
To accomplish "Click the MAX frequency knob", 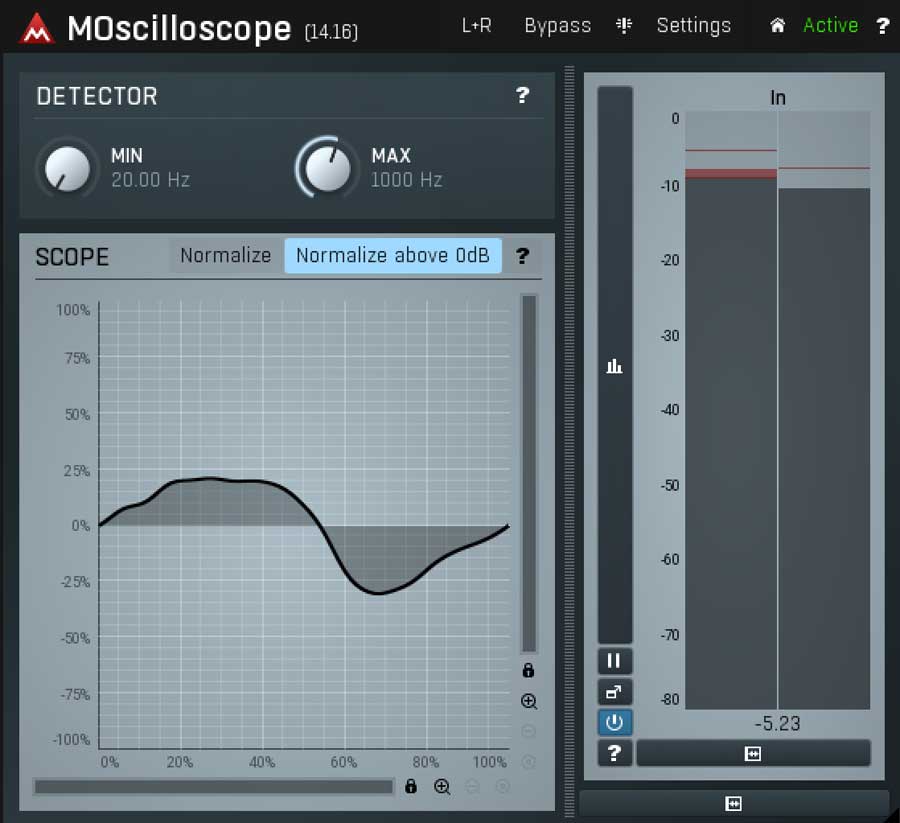I will point(327,168).
